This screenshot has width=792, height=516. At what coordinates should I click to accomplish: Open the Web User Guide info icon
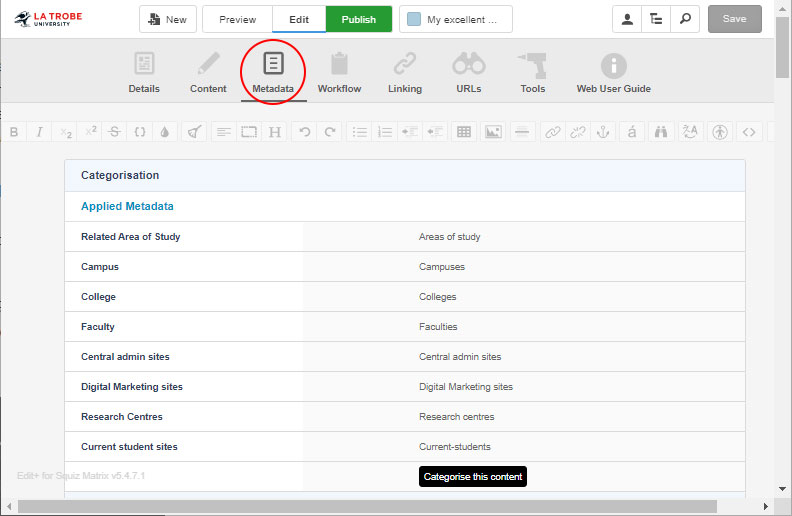coord(613,66)
